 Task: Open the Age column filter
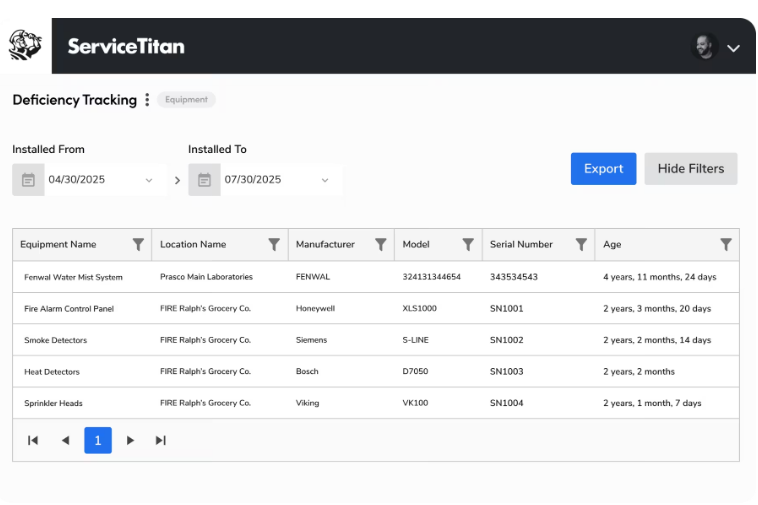[726, 245]
